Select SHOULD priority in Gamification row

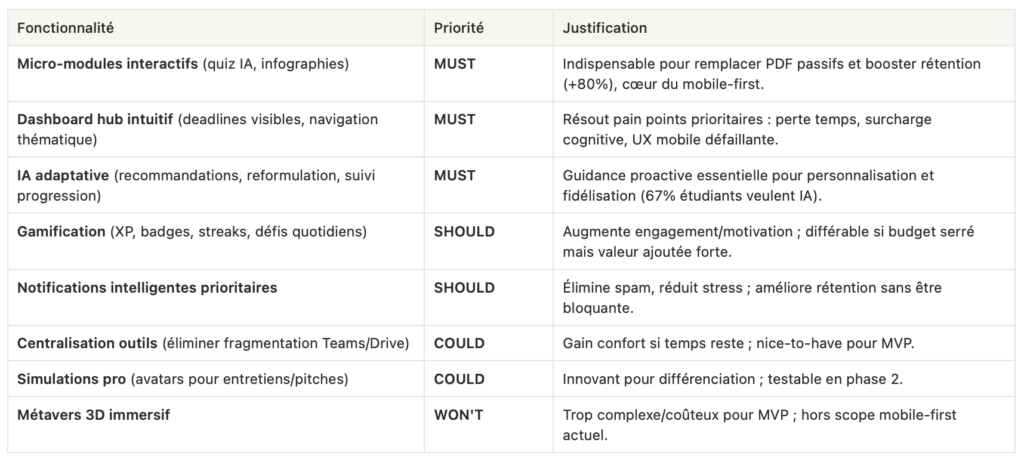click(464, 231)
